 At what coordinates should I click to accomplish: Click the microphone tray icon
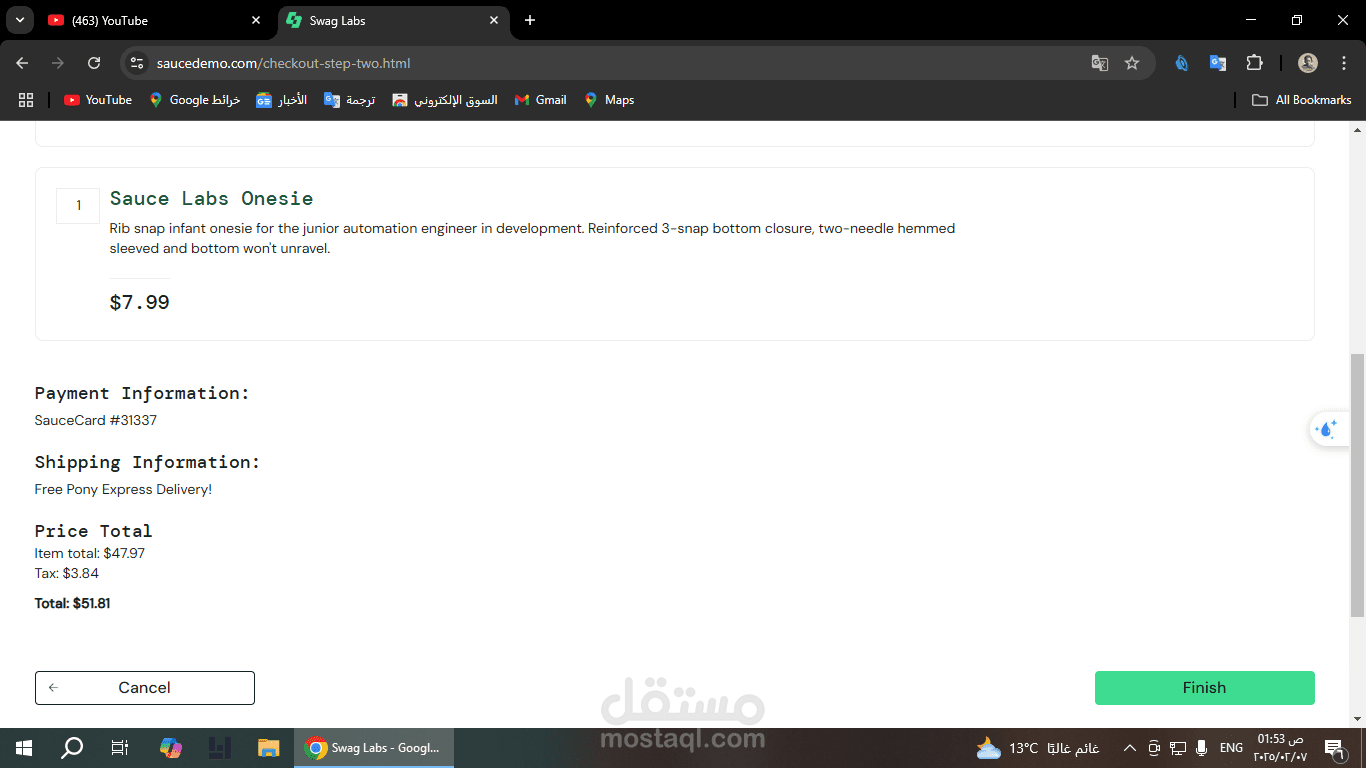tap(1202, 748)
